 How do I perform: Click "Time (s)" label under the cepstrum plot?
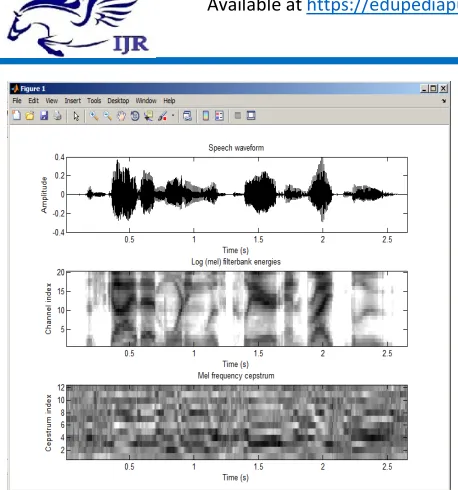tap(235, 478)
